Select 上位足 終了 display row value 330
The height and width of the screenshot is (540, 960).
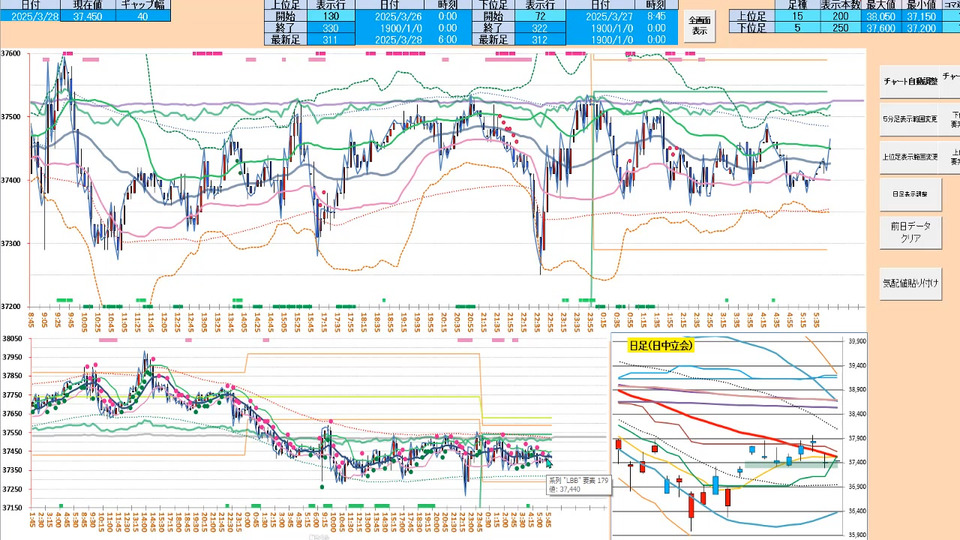tap(331, 28)
